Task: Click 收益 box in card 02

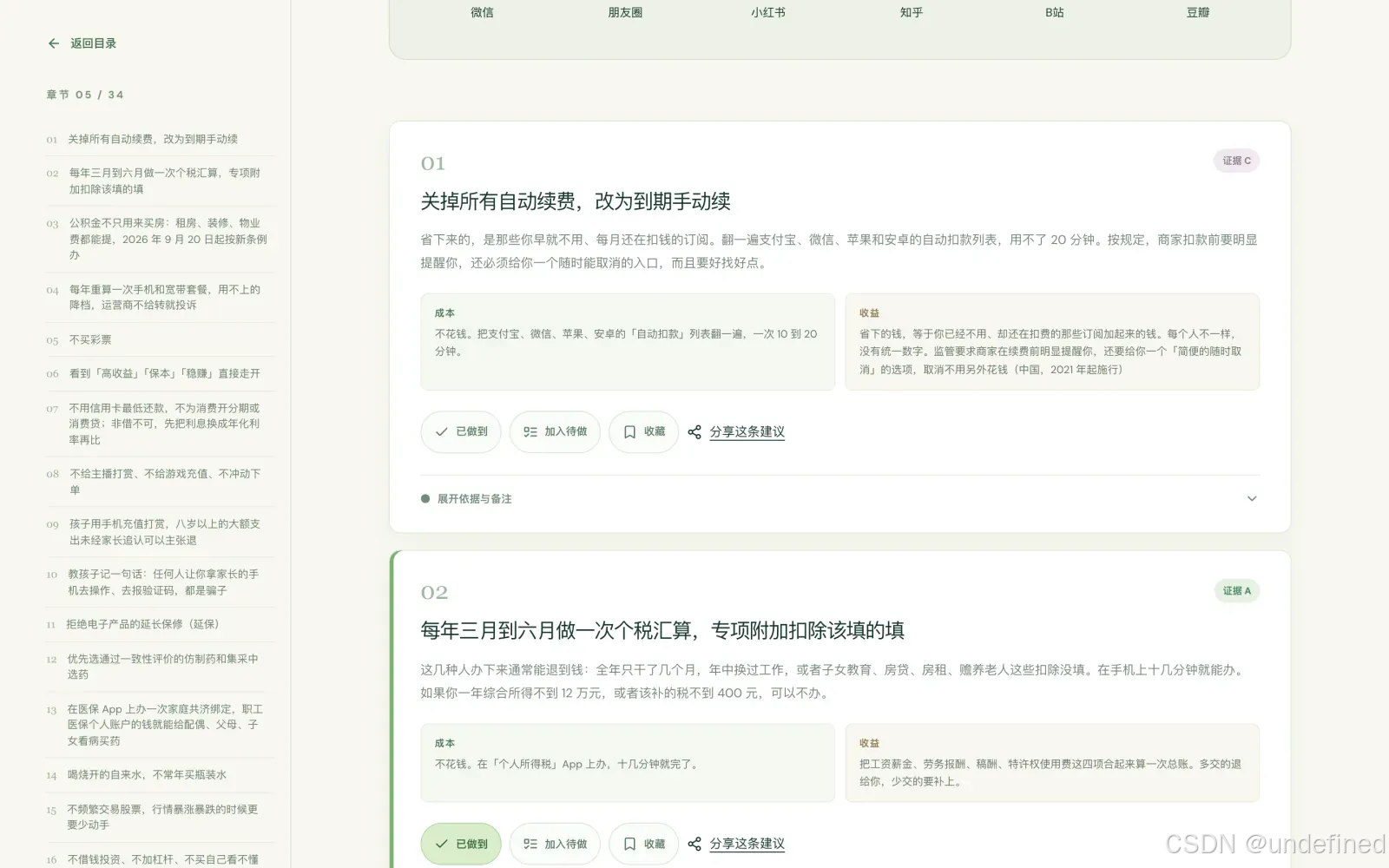Action: [1052, 763]
